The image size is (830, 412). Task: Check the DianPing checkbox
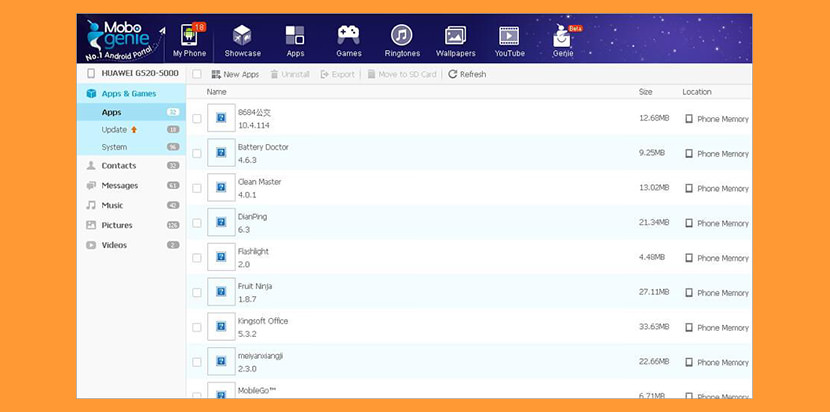click(x=197, y=223)
